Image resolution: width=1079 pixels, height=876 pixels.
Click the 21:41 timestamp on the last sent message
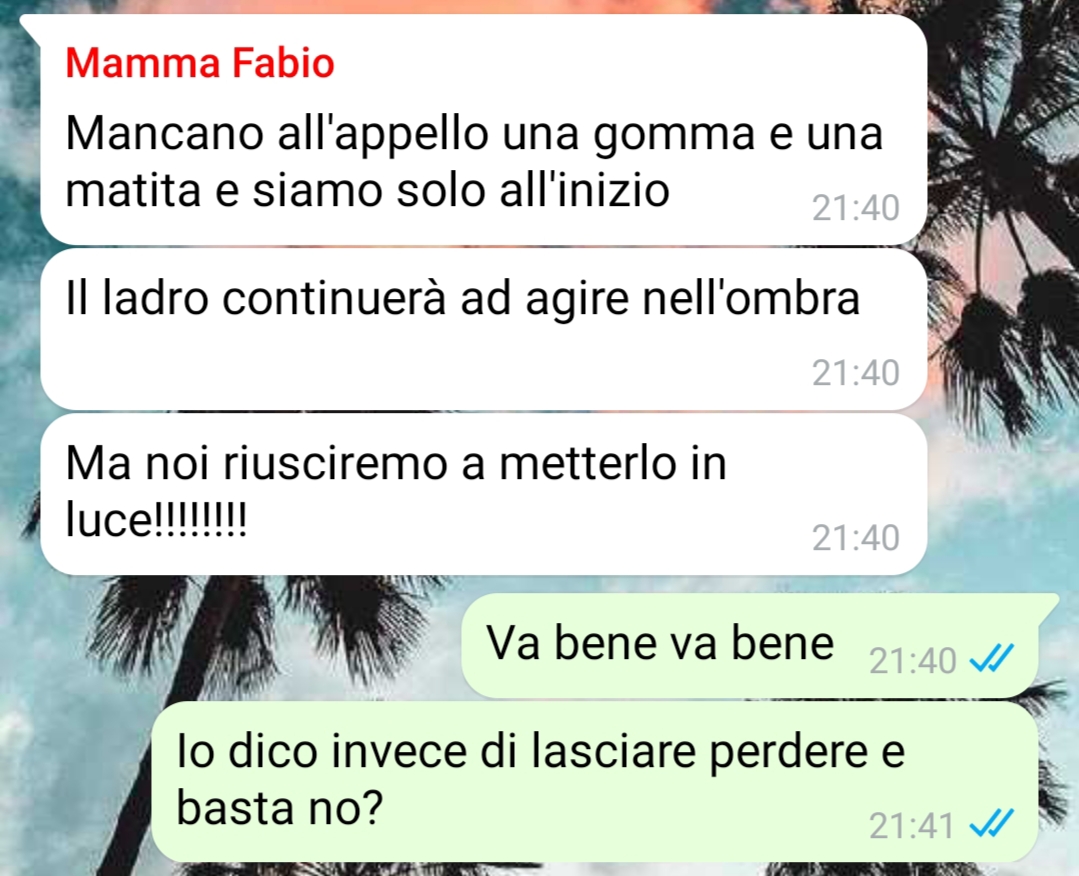coord(912,826)
